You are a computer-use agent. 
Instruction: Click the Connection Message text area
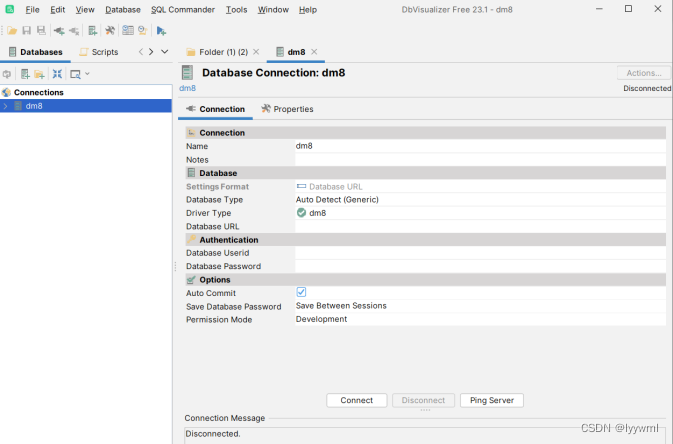point(425,435)
